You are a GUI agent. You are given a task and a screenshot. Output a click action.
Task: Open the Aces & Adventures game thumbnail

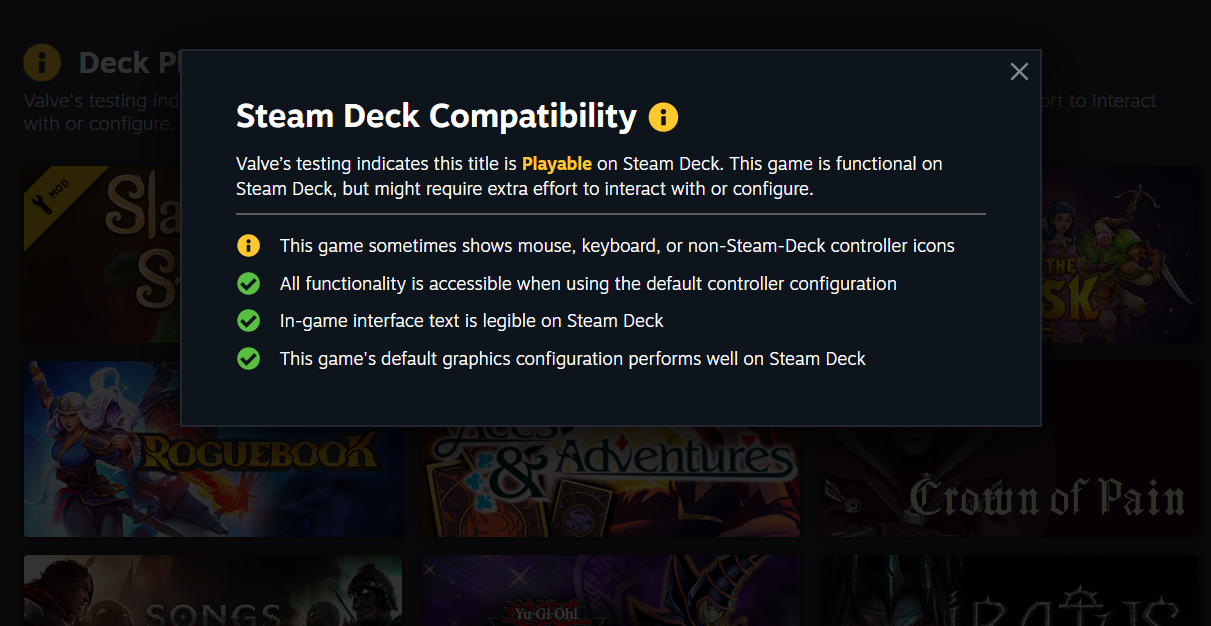610,480
